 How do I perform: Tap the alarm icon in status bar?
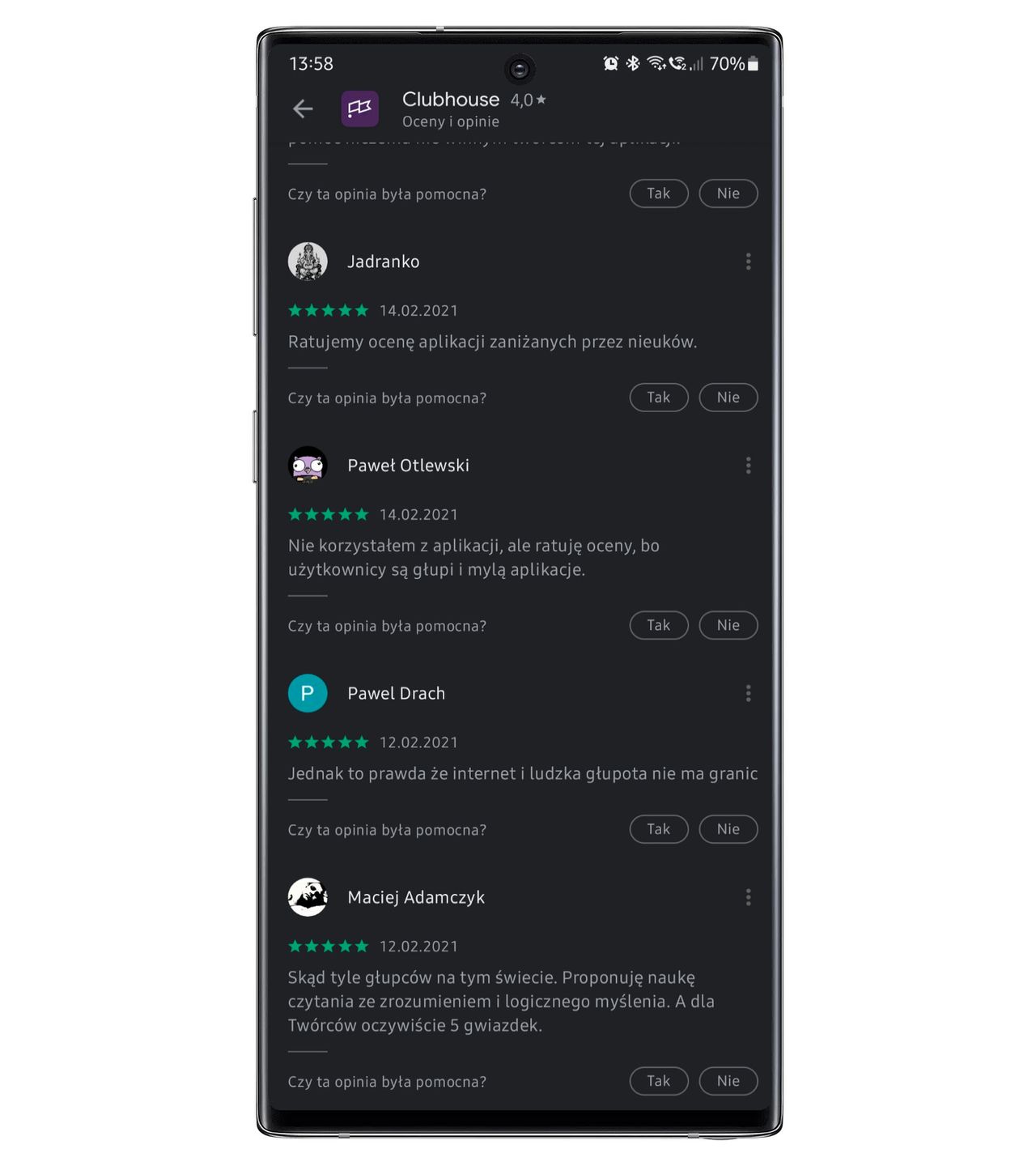coord(611,63)
